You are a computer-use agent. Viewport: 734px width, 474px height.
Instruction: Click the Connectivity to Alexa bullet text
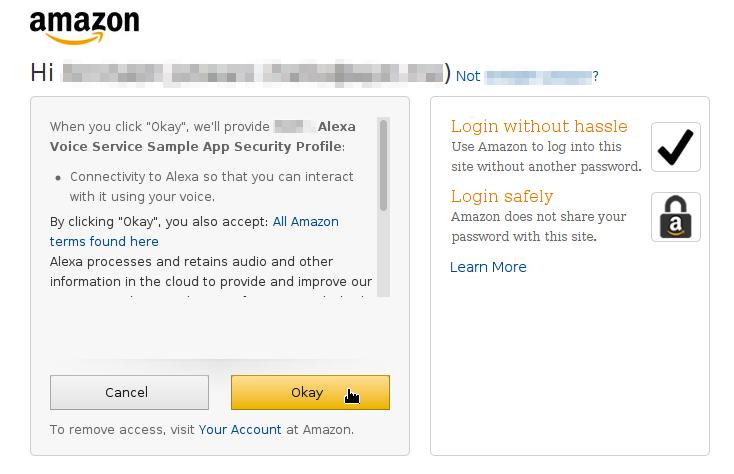211,187
